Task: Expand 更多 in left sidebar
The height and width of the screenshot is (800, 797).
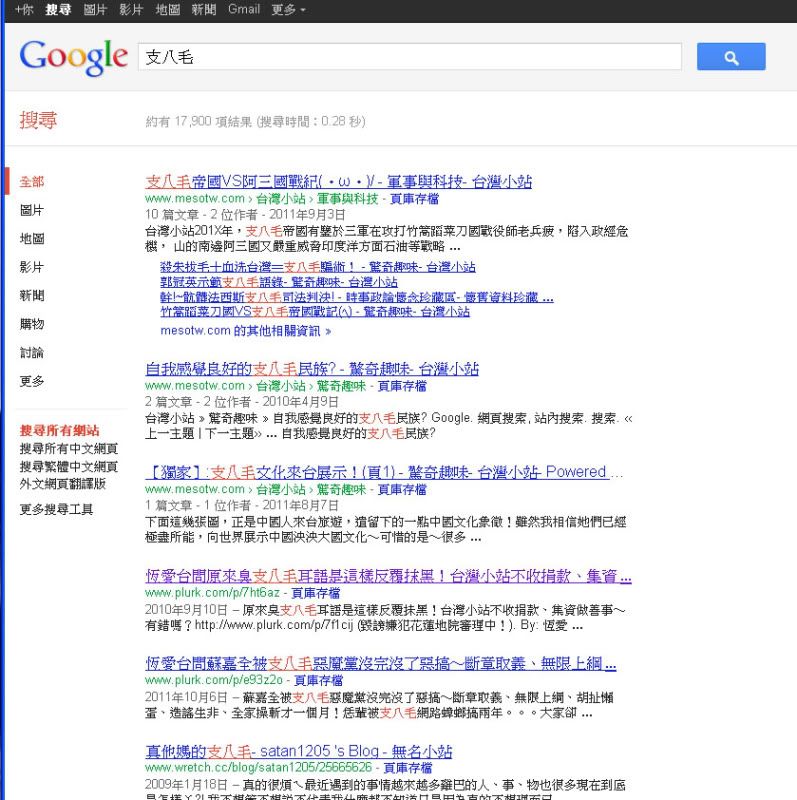Action: [x=32, y=381]
